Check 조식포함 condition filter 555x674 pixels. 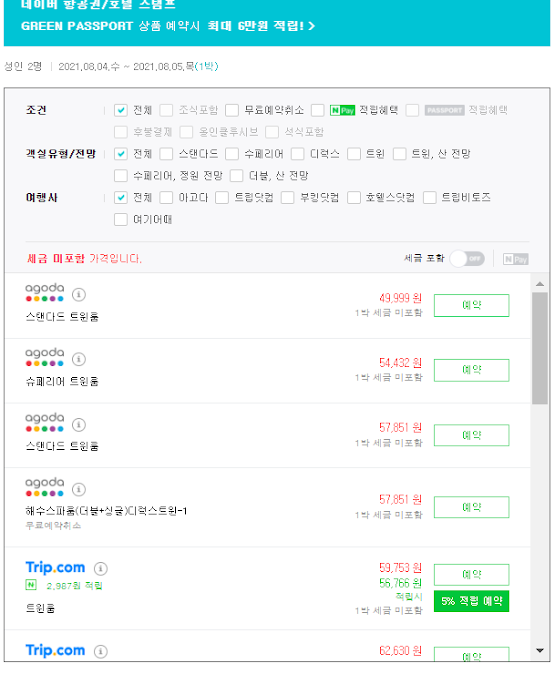(x=166, y=110)
